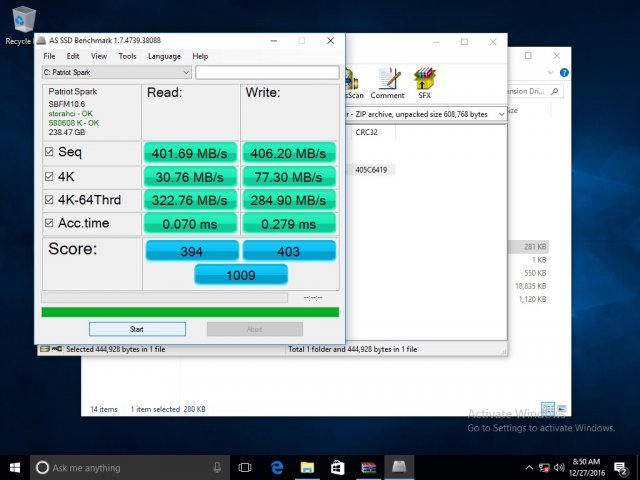The height and width of the screenshot is (480, 640).
Task: Click the SFX icon in WinRAR toolbar
Action: 424,81
